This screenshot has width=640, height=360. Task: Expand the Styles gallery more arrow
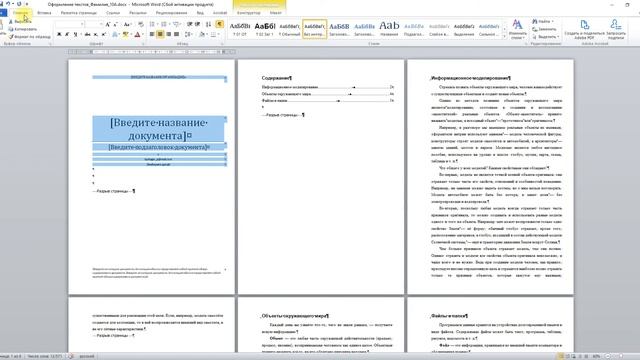504,36
